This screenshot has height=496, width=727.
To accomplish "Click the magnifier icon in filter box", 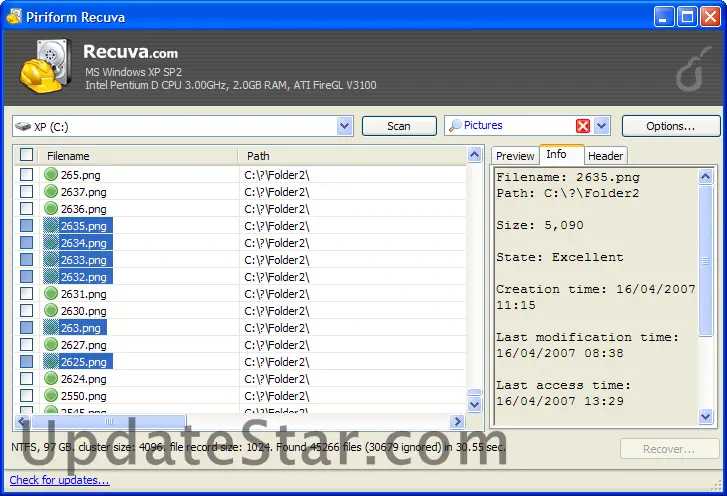I will pyautogui.click(x=455, y=125).
